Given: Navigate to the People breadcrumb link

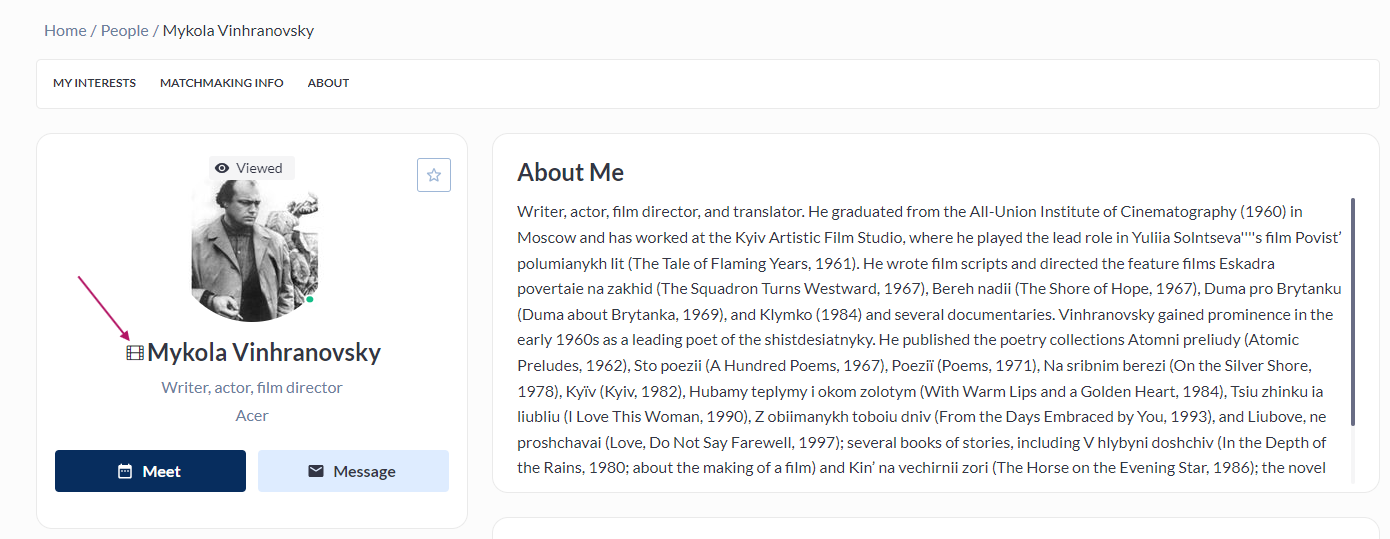Looking at the screenshot, I should pyautogui.click(x=125, y=31).
